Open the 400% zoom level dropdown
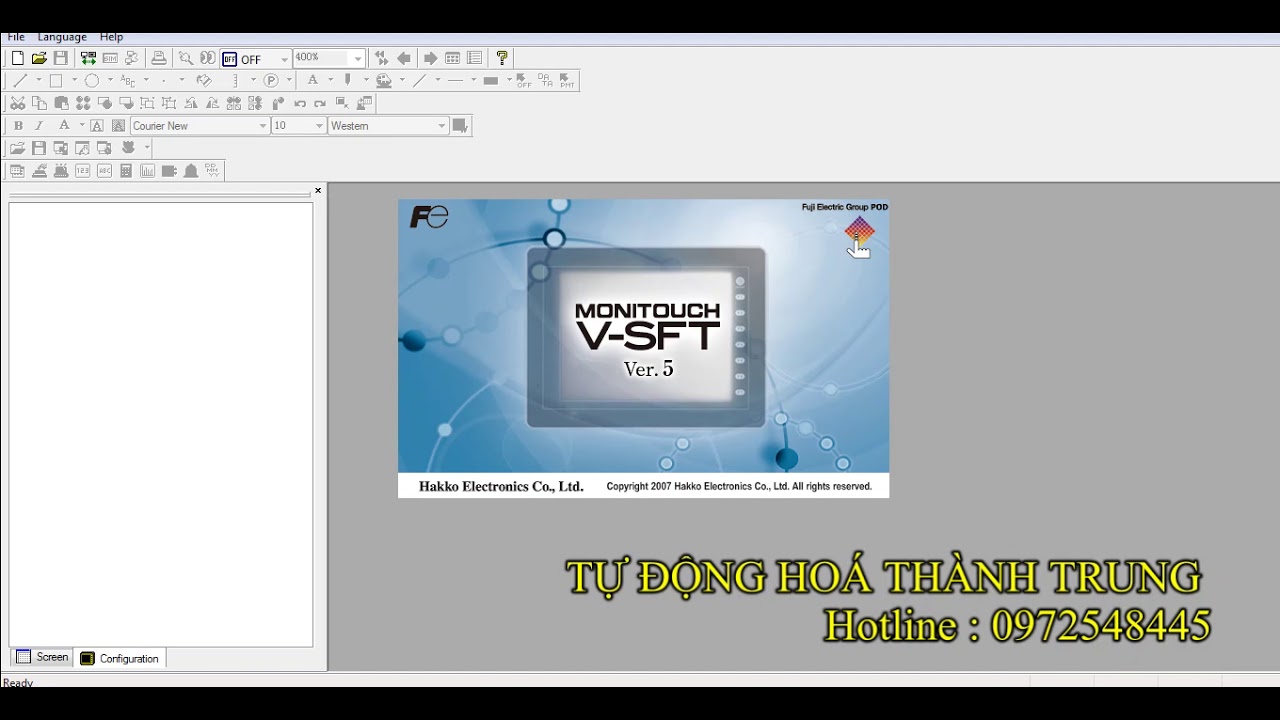Screen dimensions: 1280x720 click(358, 59)
